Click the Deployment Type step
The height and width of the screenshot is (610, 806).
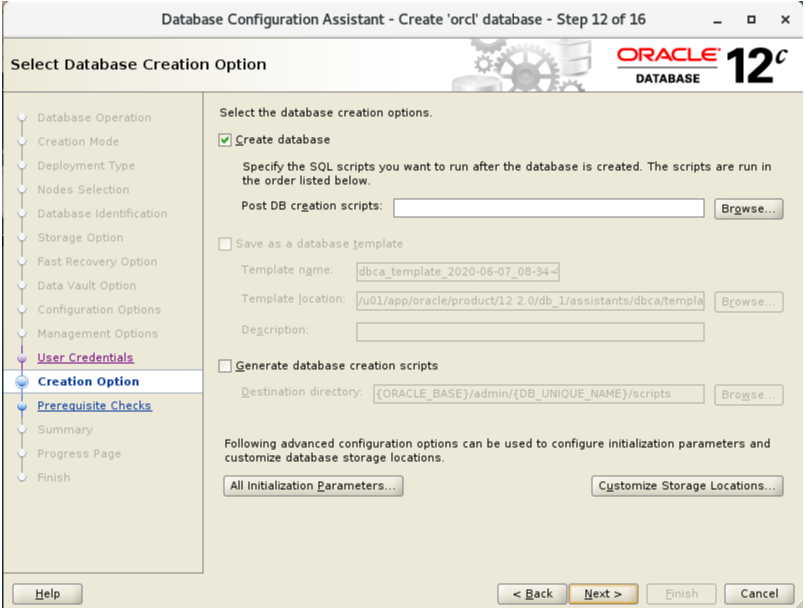click(86, 165)
